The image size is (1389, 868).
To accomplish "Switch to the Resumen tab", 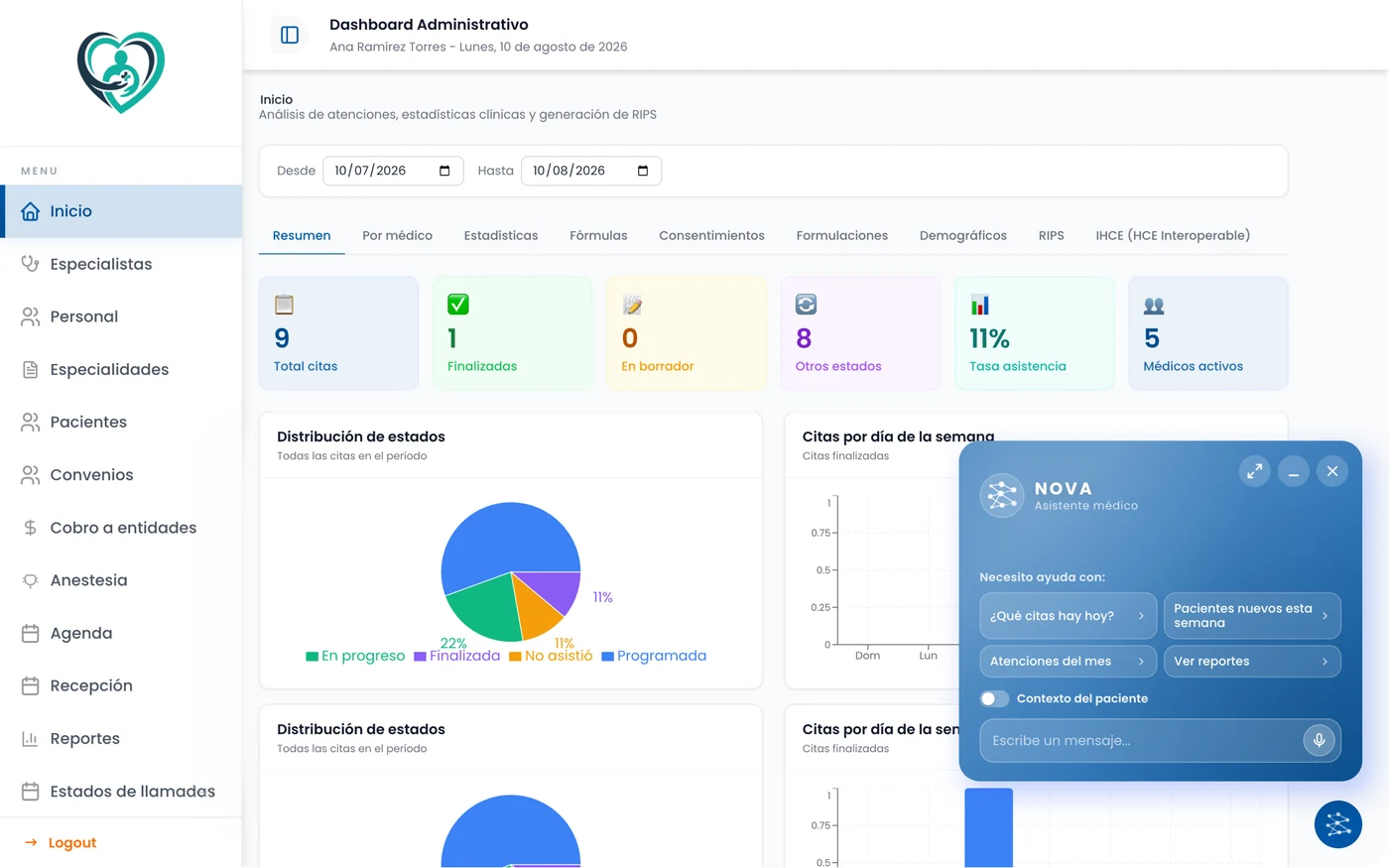I will pos(302,236).
